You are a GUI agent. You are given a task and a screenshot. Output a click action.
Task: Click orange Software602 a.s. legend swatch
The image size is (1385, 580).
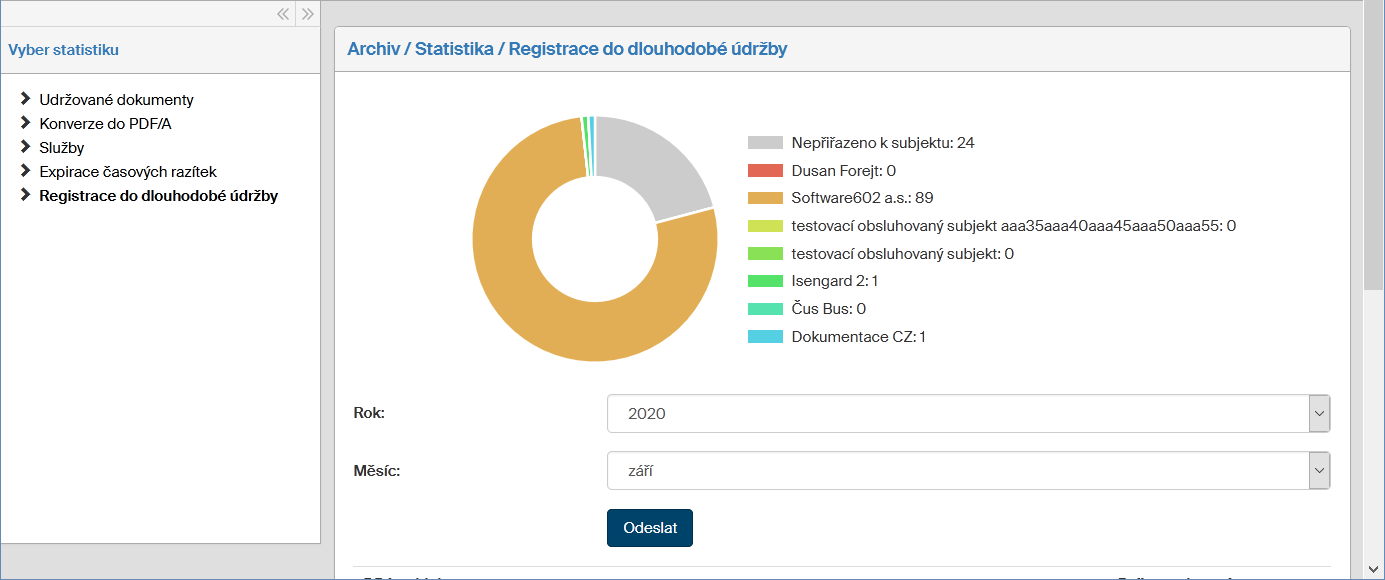[765, 198]
